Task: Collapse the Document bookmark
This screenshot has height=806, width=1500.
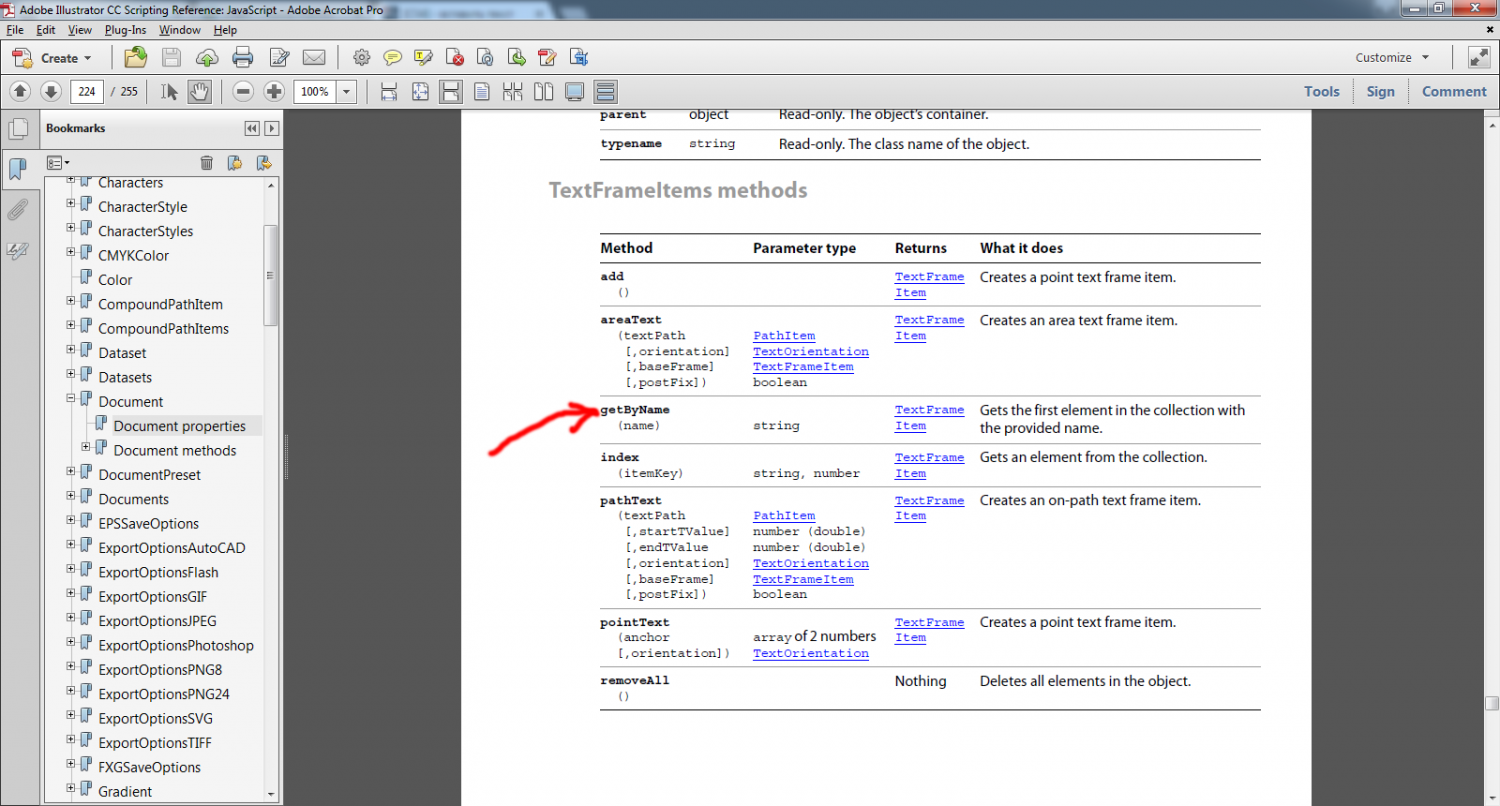Action: click(x=71, y=400)
